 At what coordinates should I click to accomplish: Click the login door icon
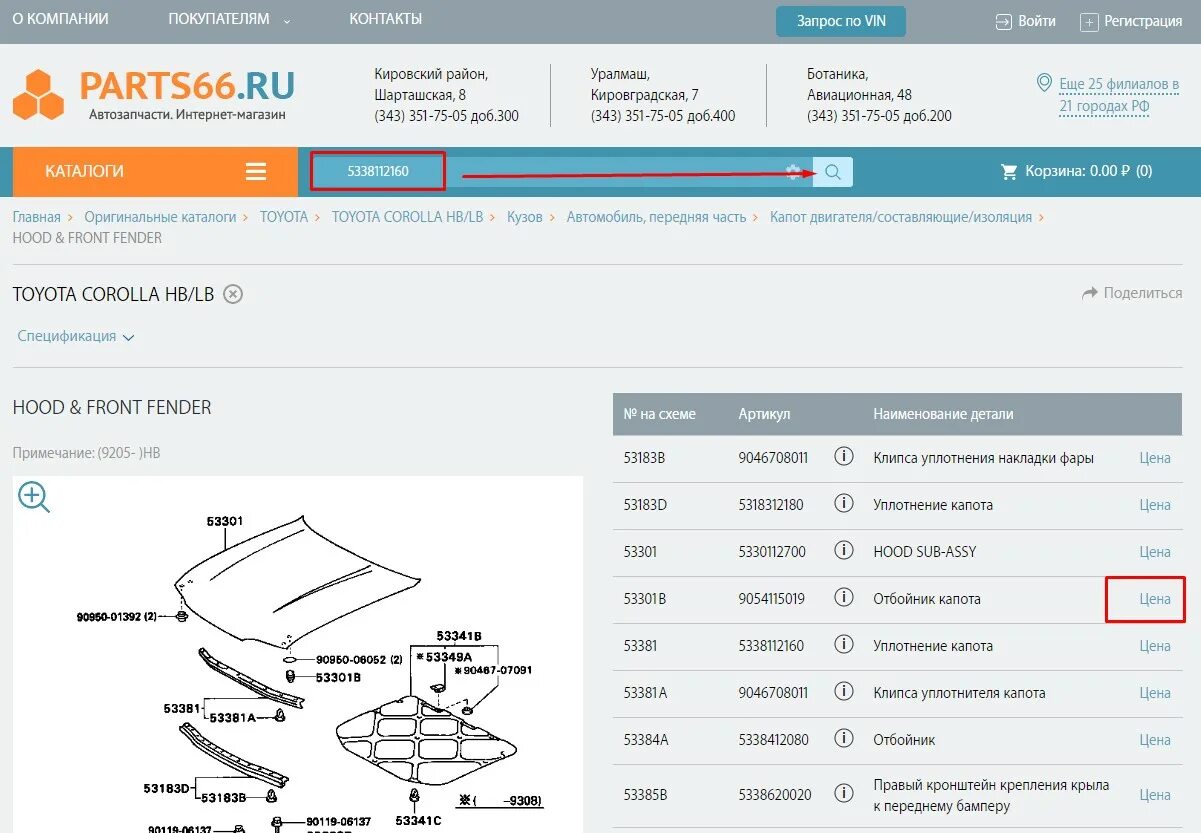pos(1004,22)
